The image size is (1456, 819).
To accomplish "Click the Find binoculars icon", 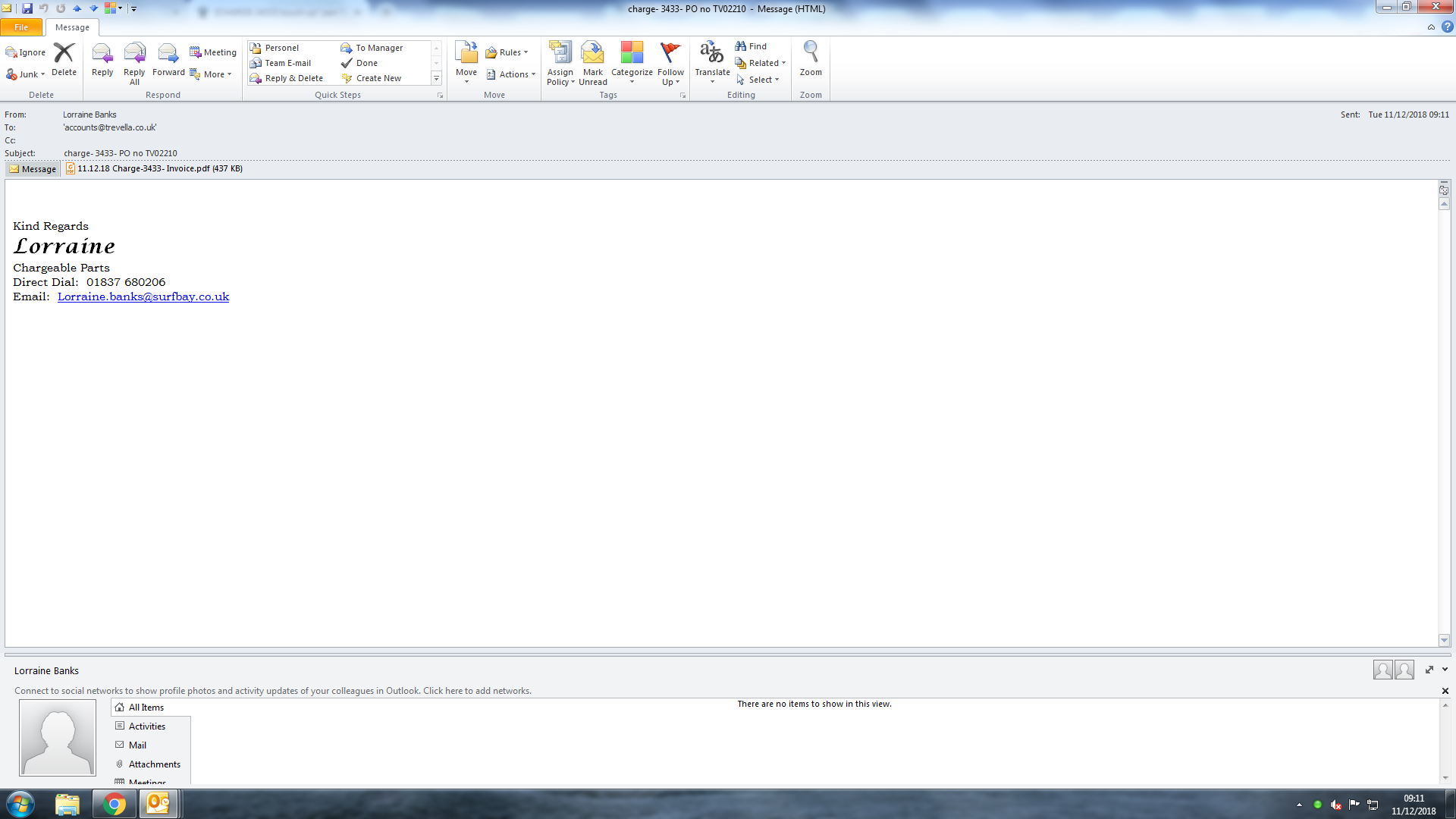I will click(741, 46).
